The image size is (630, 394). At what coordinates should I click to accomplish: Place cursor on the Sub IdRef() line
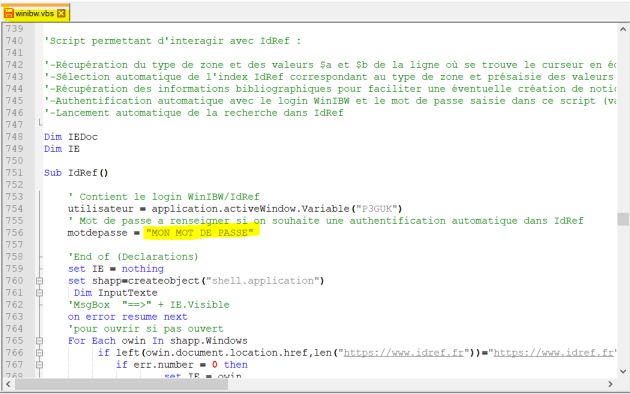click(x=76, y=173)
